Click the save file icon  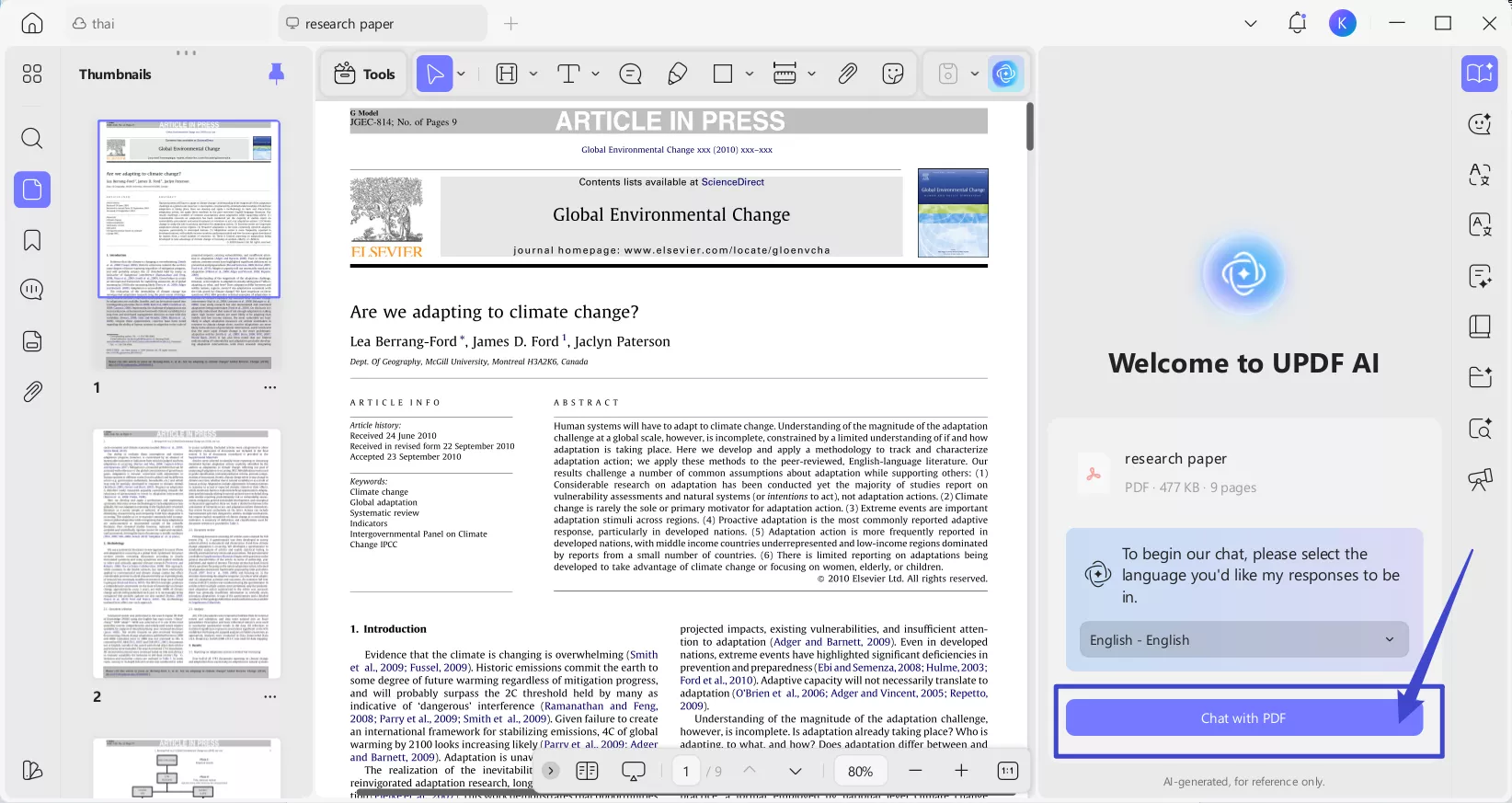948,74
